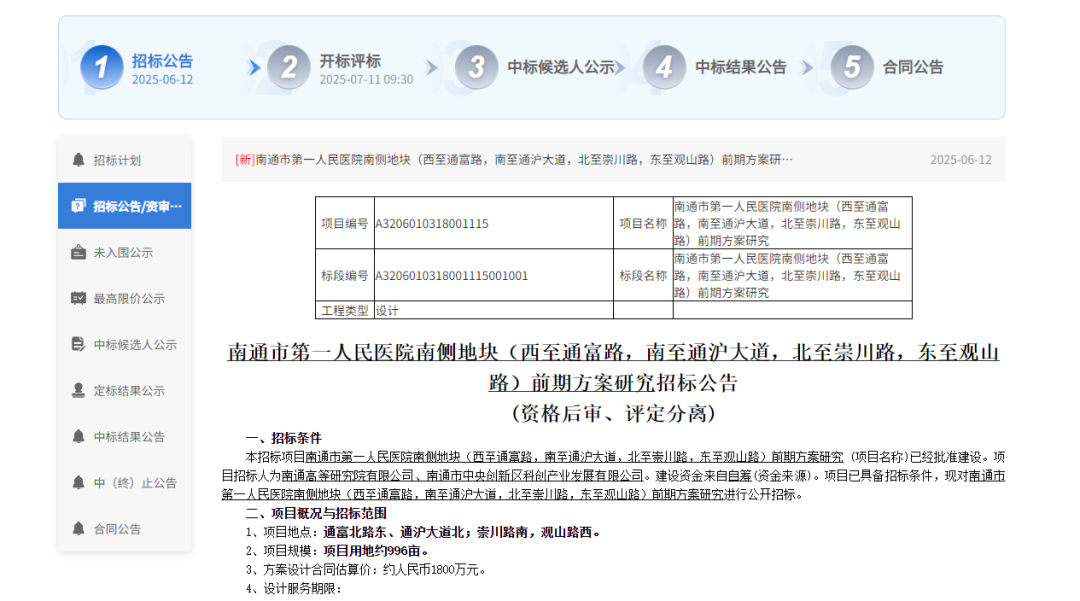Click the megaphone icon on 招标公告/资审 item
Image resolution: width=1080 pixels, height=601 pixels.
coord(79,206)
